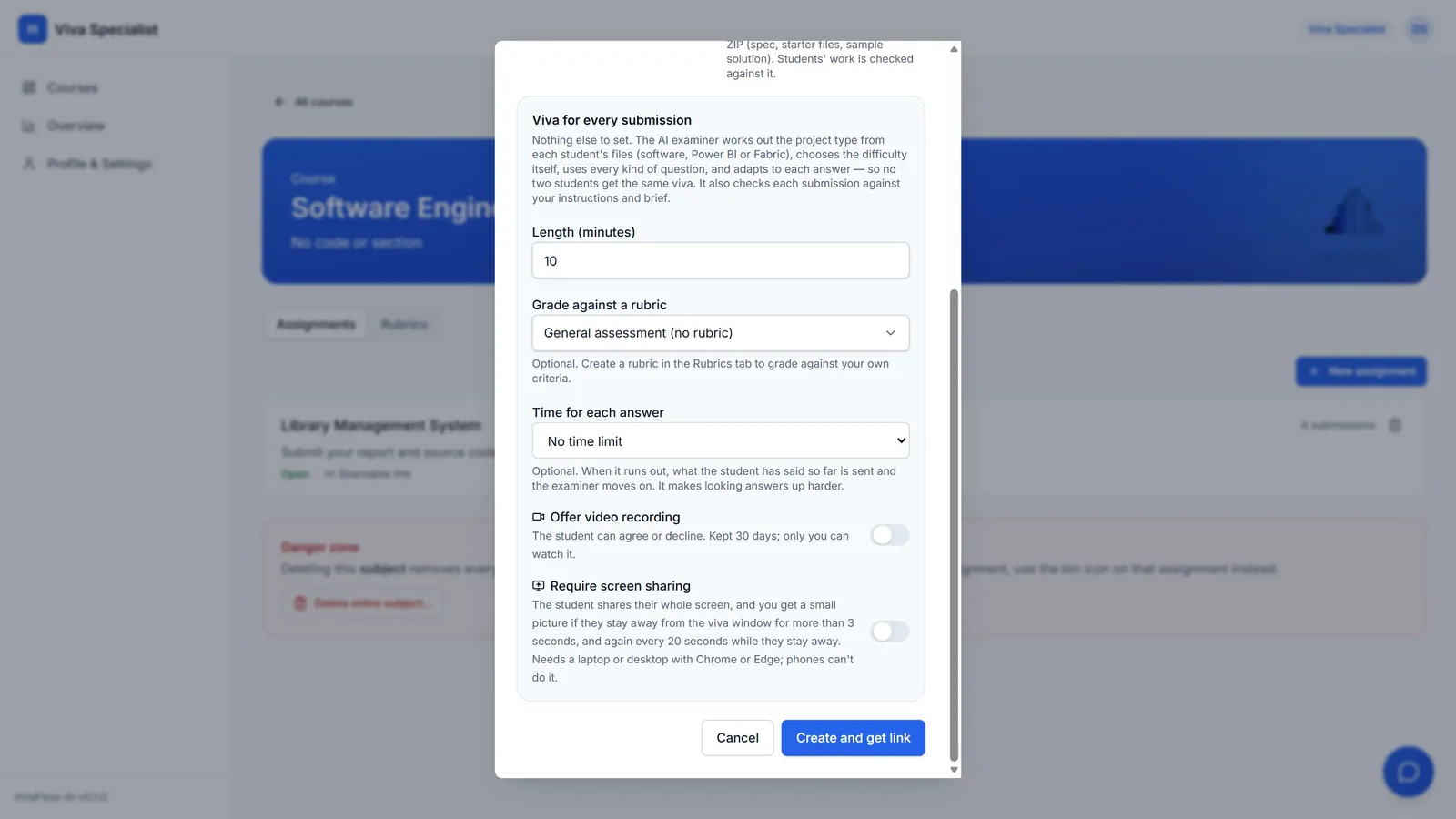Click the Length (minutes) input field
The image size is (1456, 819).
click(721, 260)
